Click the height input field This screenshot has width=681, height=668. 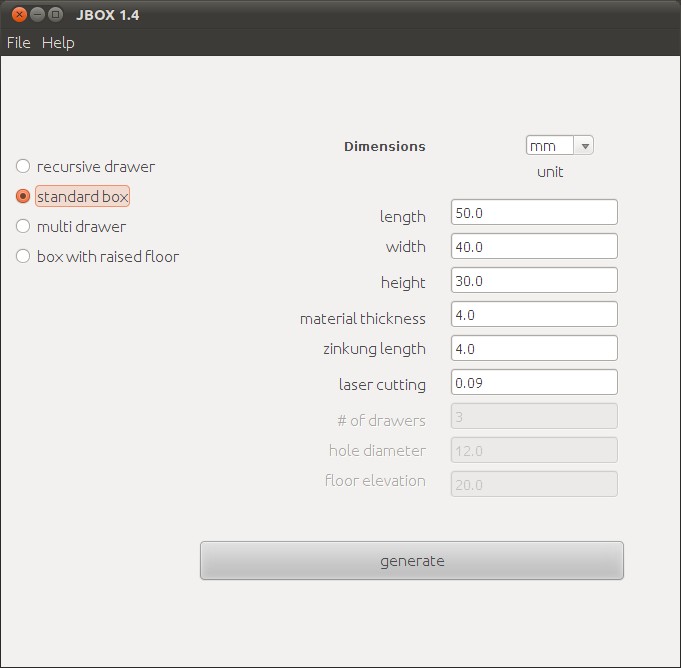(x=534, y=281)
